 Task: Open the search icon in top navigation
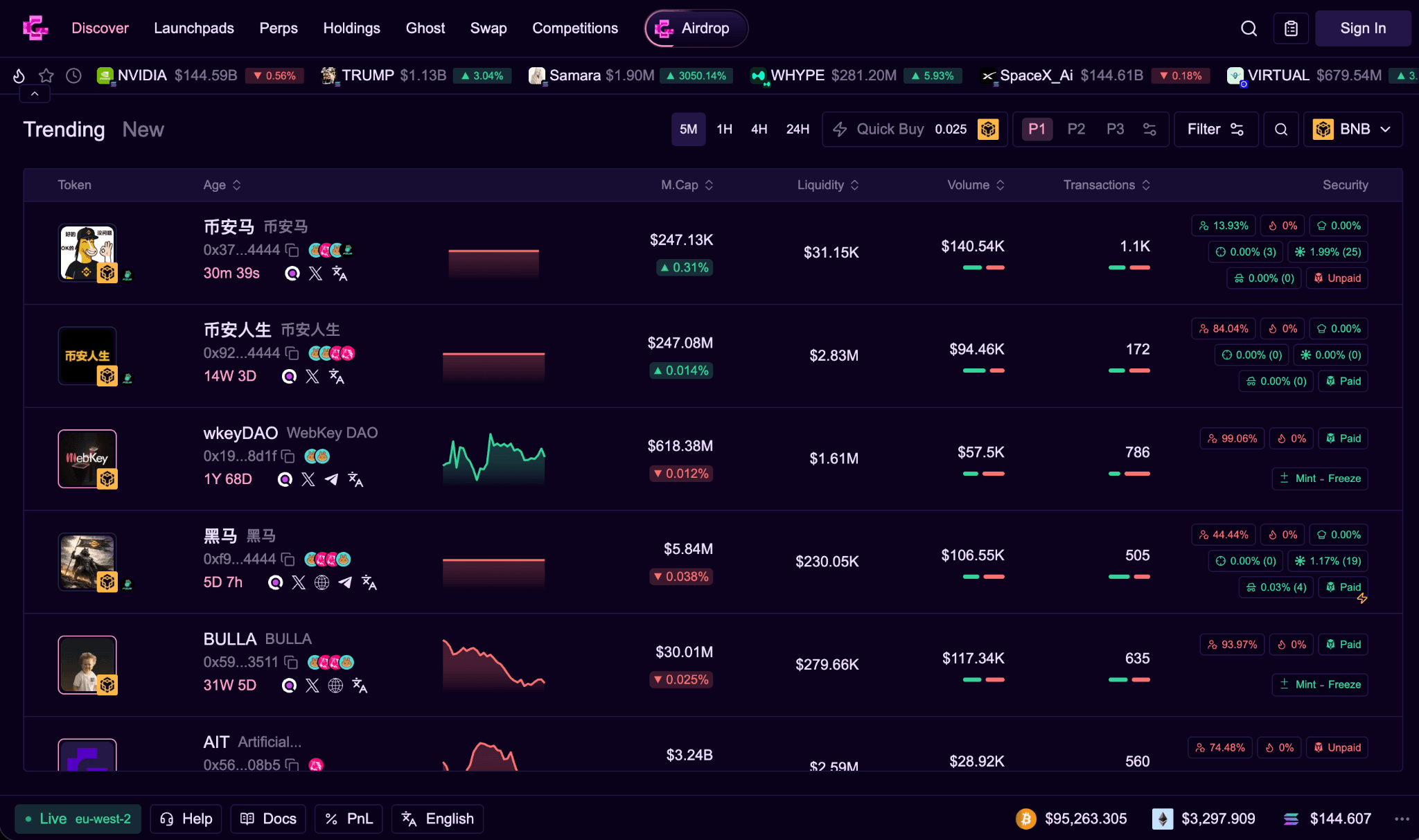coord(1249,28)
